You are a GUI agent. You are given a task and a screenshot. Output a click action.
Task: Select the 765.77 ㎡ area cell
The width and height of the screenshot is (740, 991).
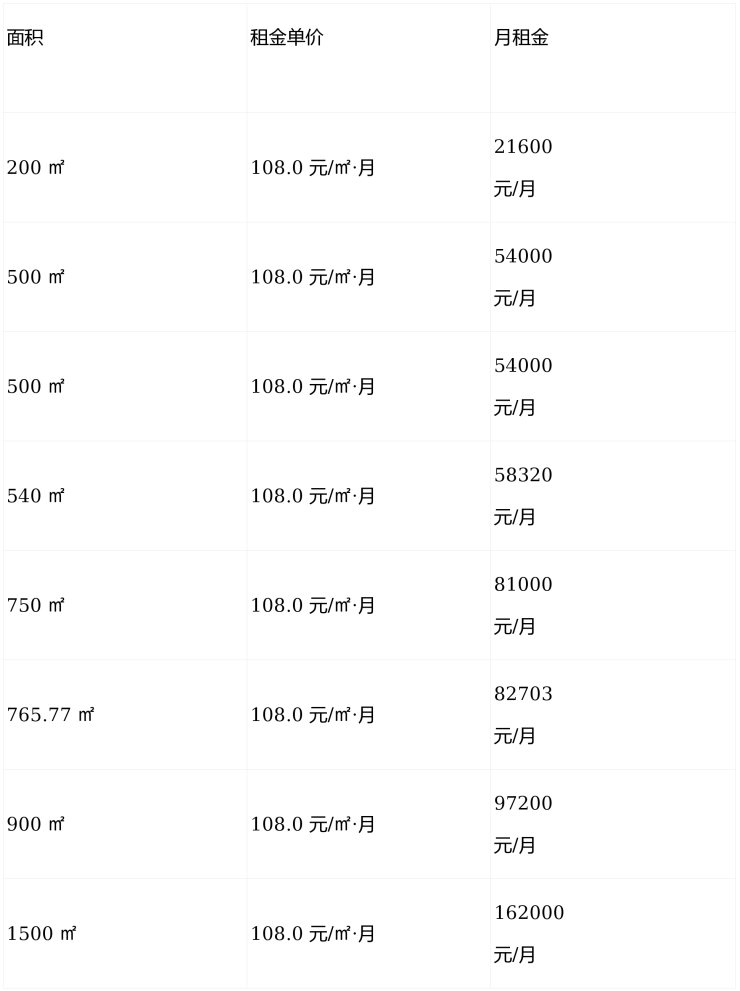point(51,715)
